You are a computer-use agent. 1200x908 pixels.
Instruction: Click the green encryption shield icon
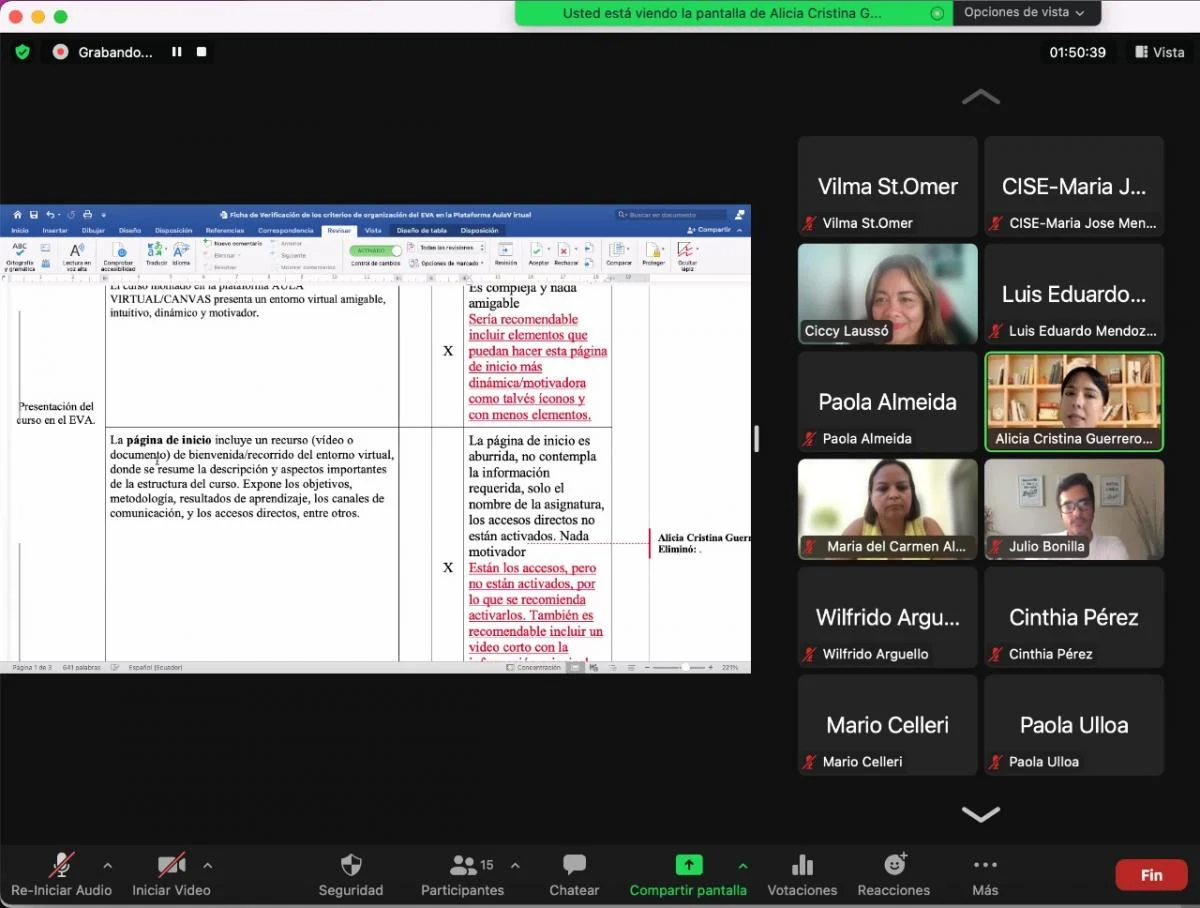(x=22, y=52)
